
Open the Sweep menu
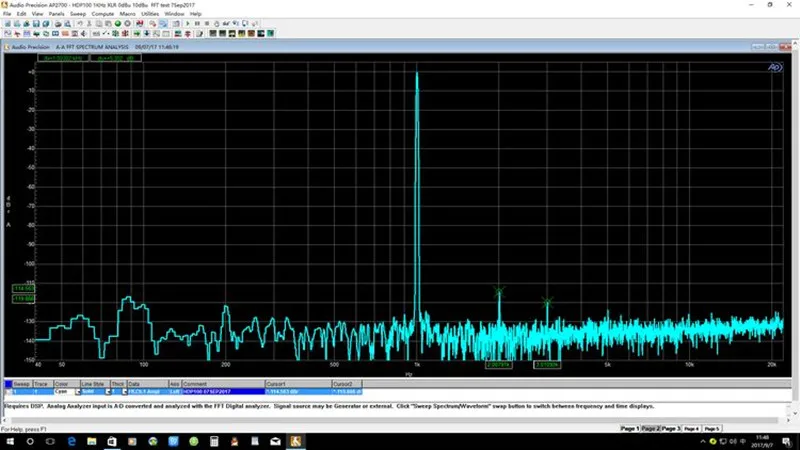[x=78, y=14]
